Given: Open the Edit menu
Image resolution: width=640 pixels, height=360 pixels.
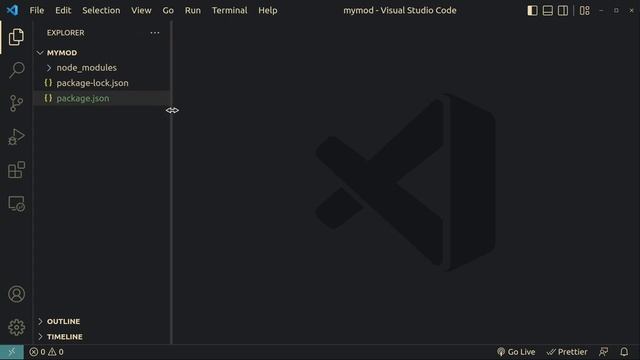Looking at the screenshot, I should point(63,10).
